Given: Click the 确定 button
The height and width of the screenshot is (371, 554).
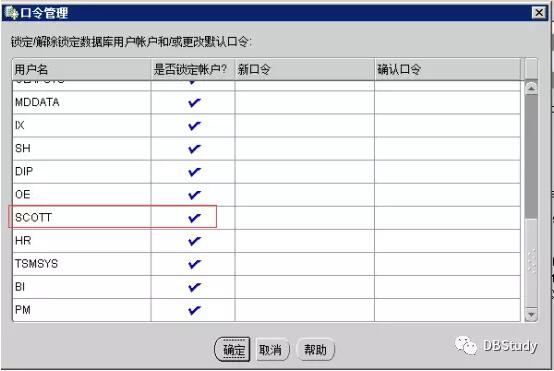Looking at the screenshot, I should point(232,349).
